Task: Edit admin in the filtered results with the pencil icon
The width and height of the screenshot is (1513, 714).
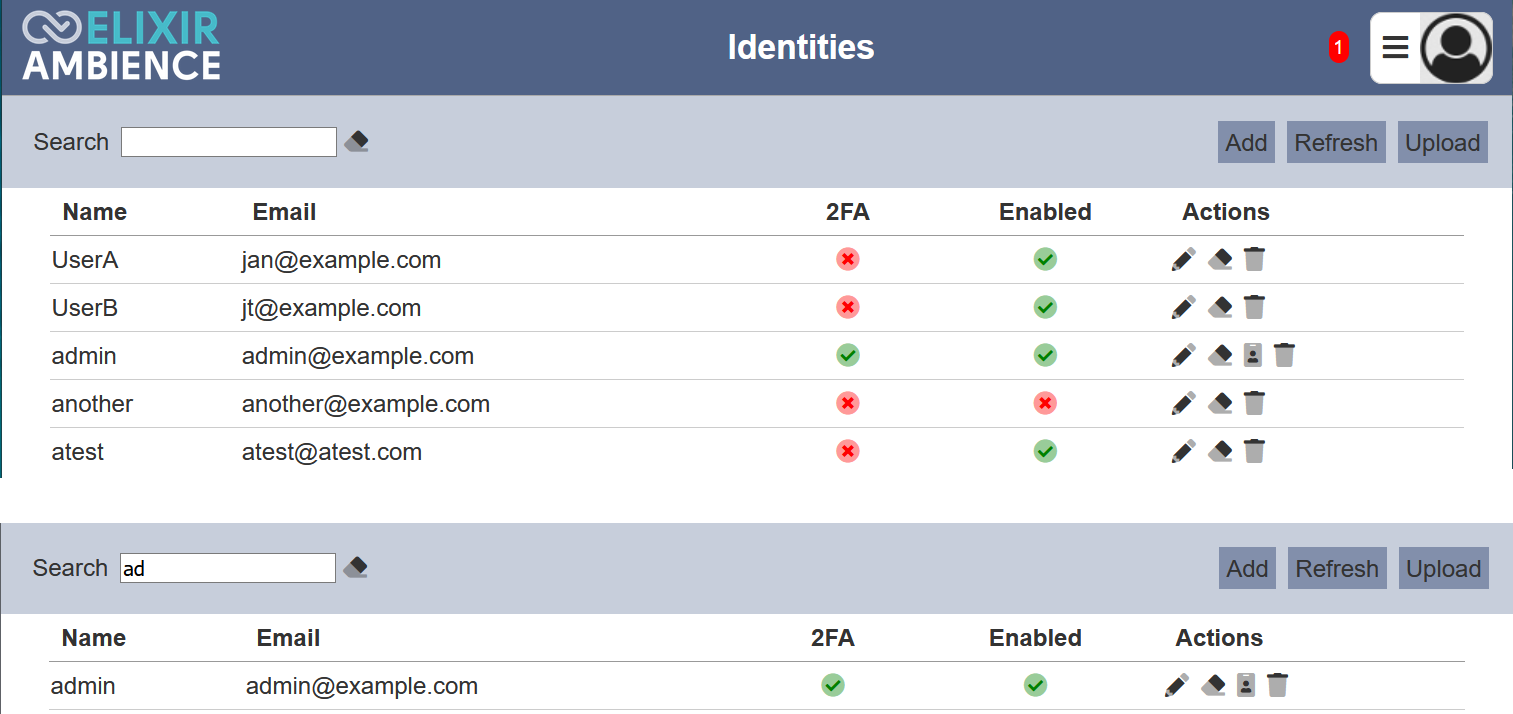Action: (x=1177, y=685)
